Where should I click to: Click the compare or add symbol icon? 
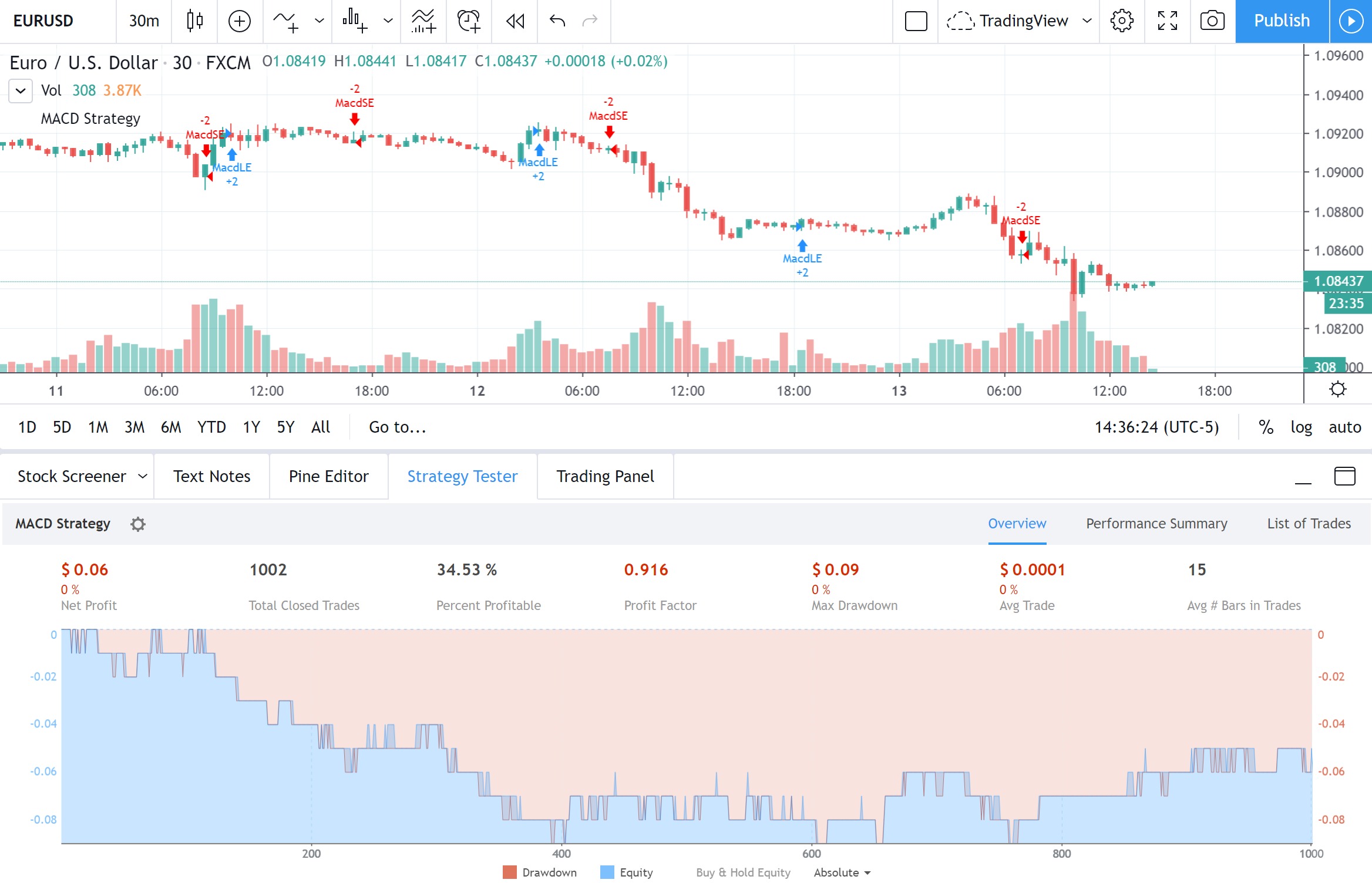(239, 21)
